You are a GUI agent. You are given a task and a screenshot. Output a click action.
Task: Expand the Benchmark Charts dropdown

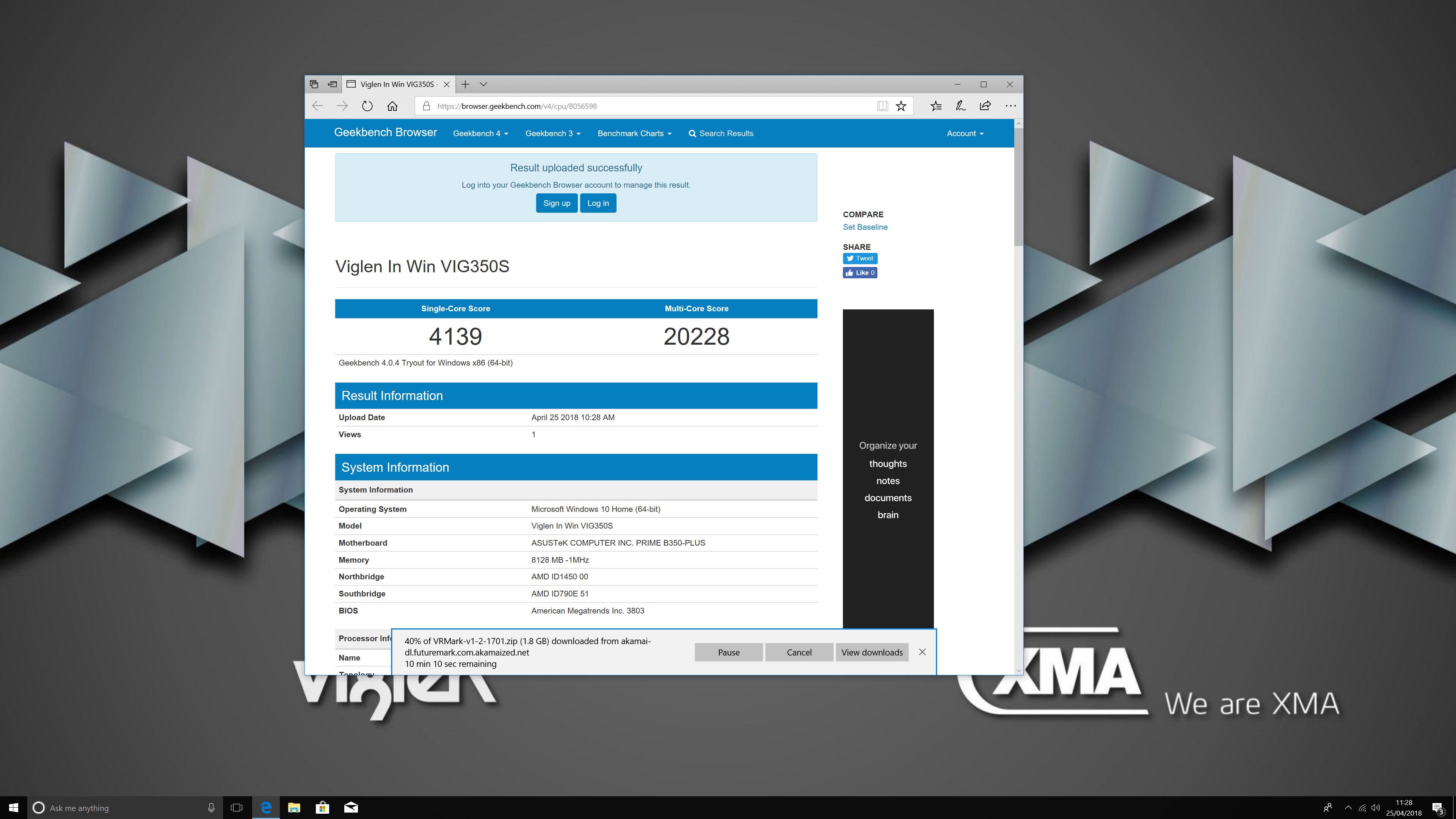click(x=634, y=133)
